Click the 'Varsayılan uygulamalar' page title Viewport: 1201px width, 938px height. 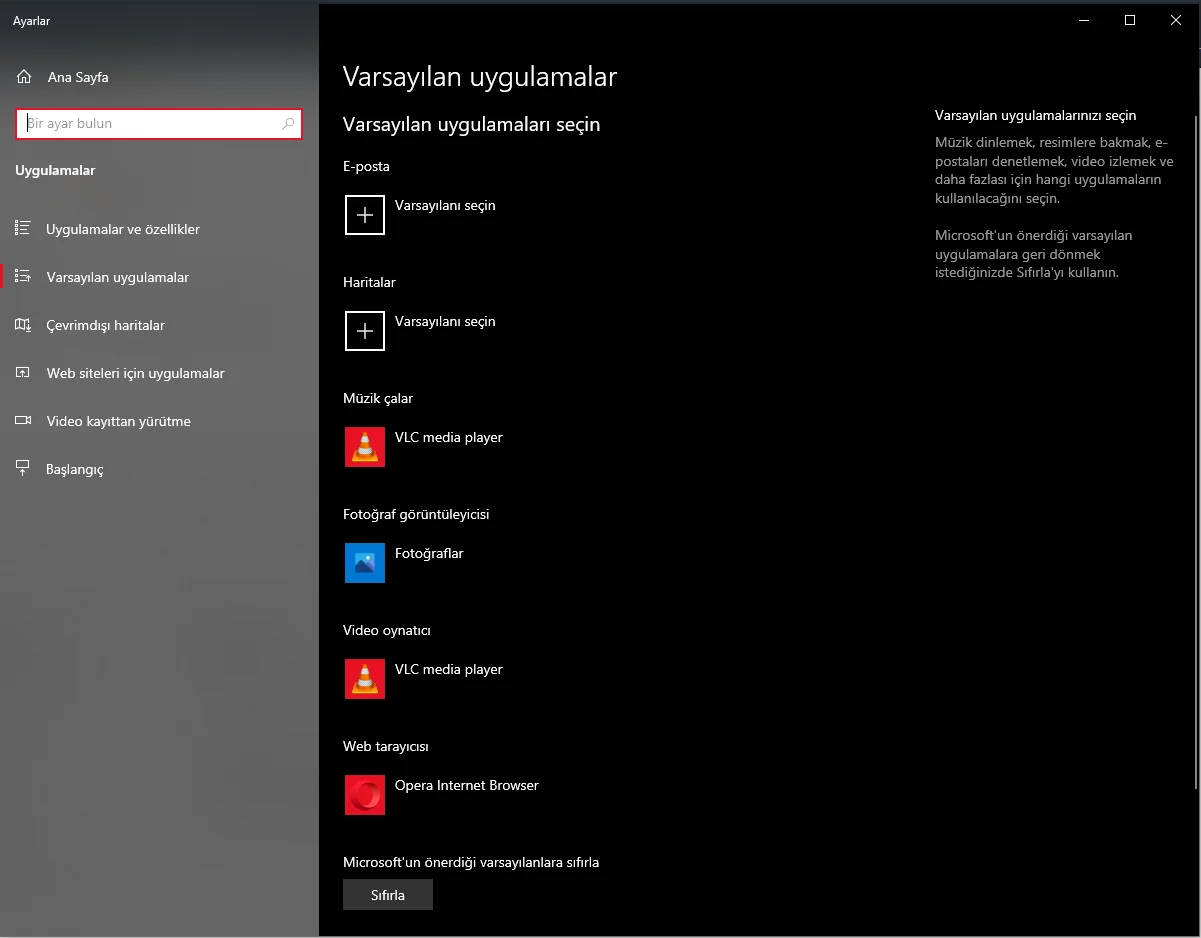pyautogui.click(x=480, y=77)
